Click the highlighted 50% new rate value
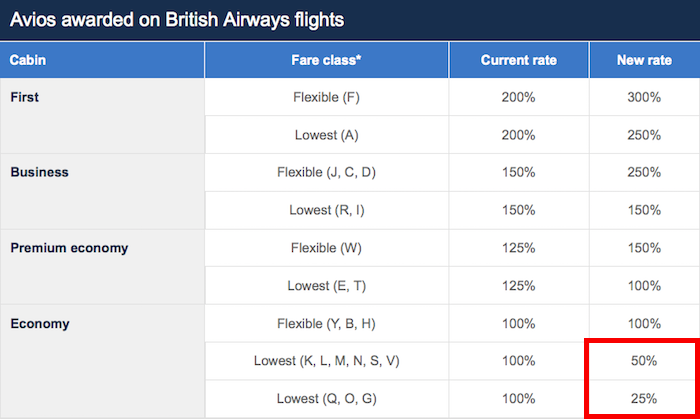Image resolution: width=700 pixels, height=419 pixels. (x=644, y=361)
